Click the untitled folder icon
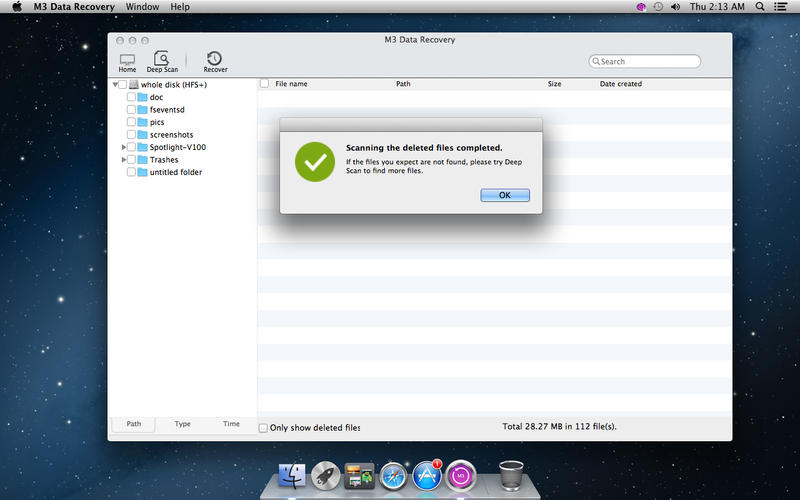 [x=142, y=172]
